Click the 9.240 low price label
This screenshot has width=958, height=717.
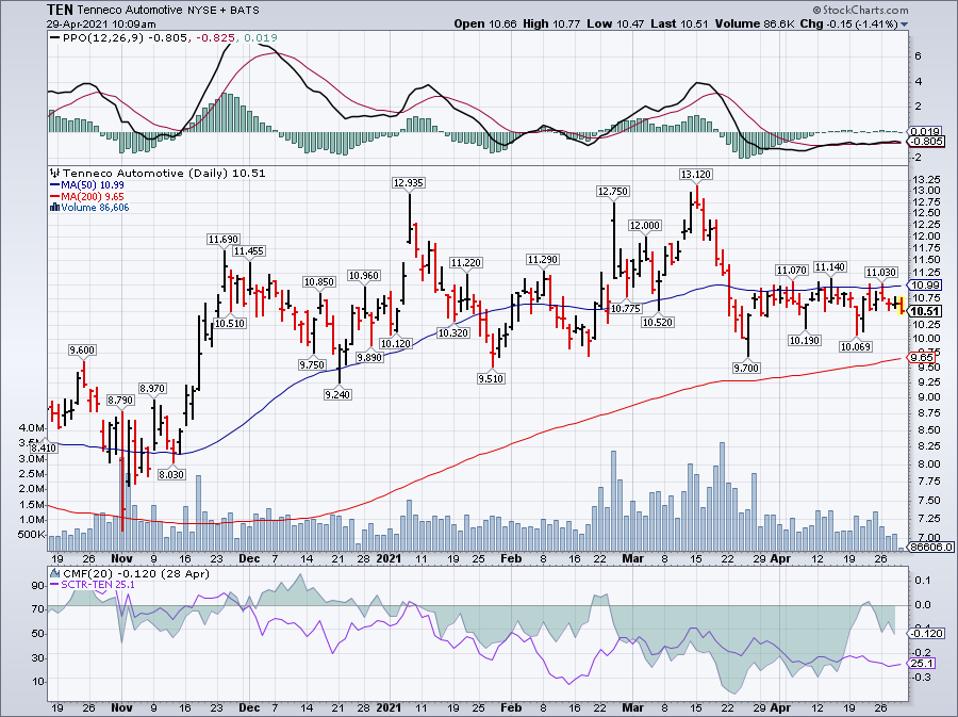[338, 395]
